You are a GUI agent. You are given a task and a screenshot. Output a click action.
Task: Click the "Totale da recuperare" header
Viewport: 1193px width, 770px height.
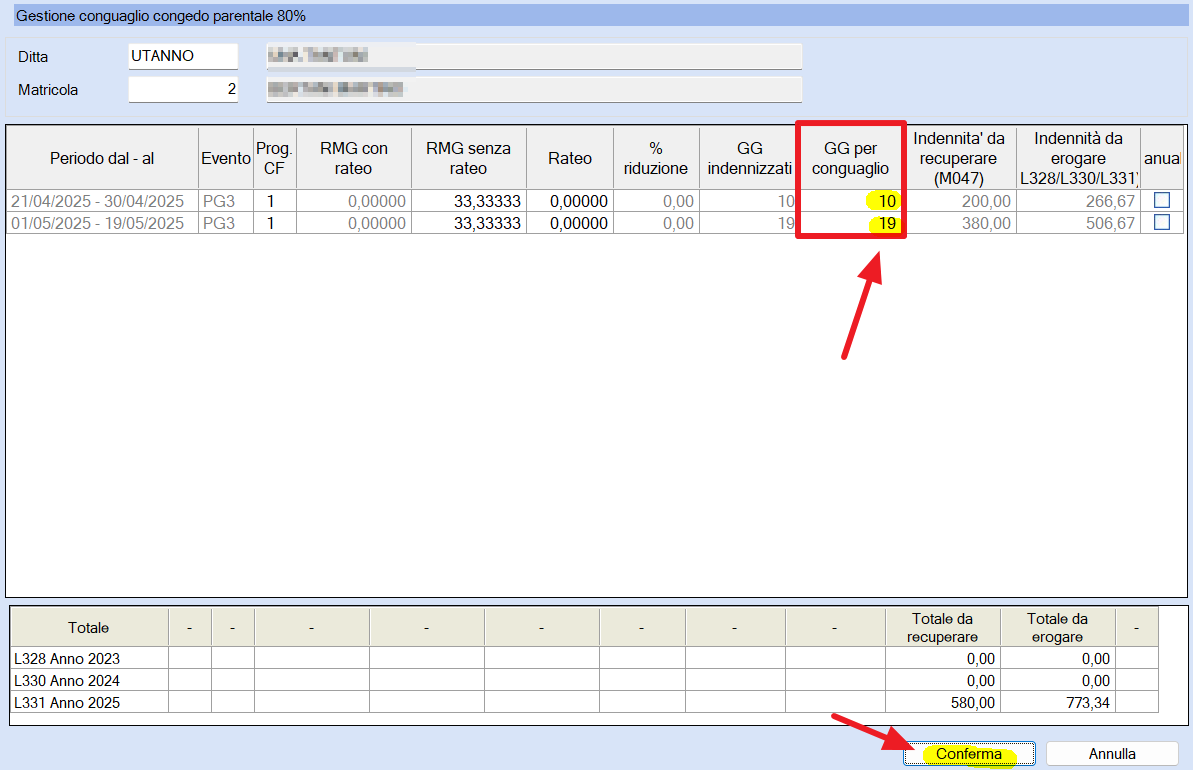click(x=943, y=628)
